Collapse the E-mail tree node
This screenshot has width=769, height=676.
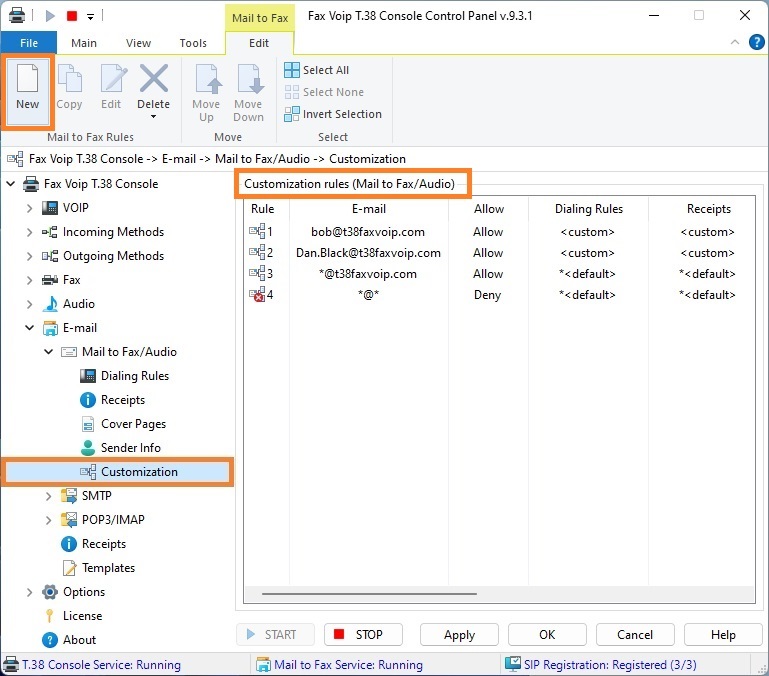pos(29,328)
